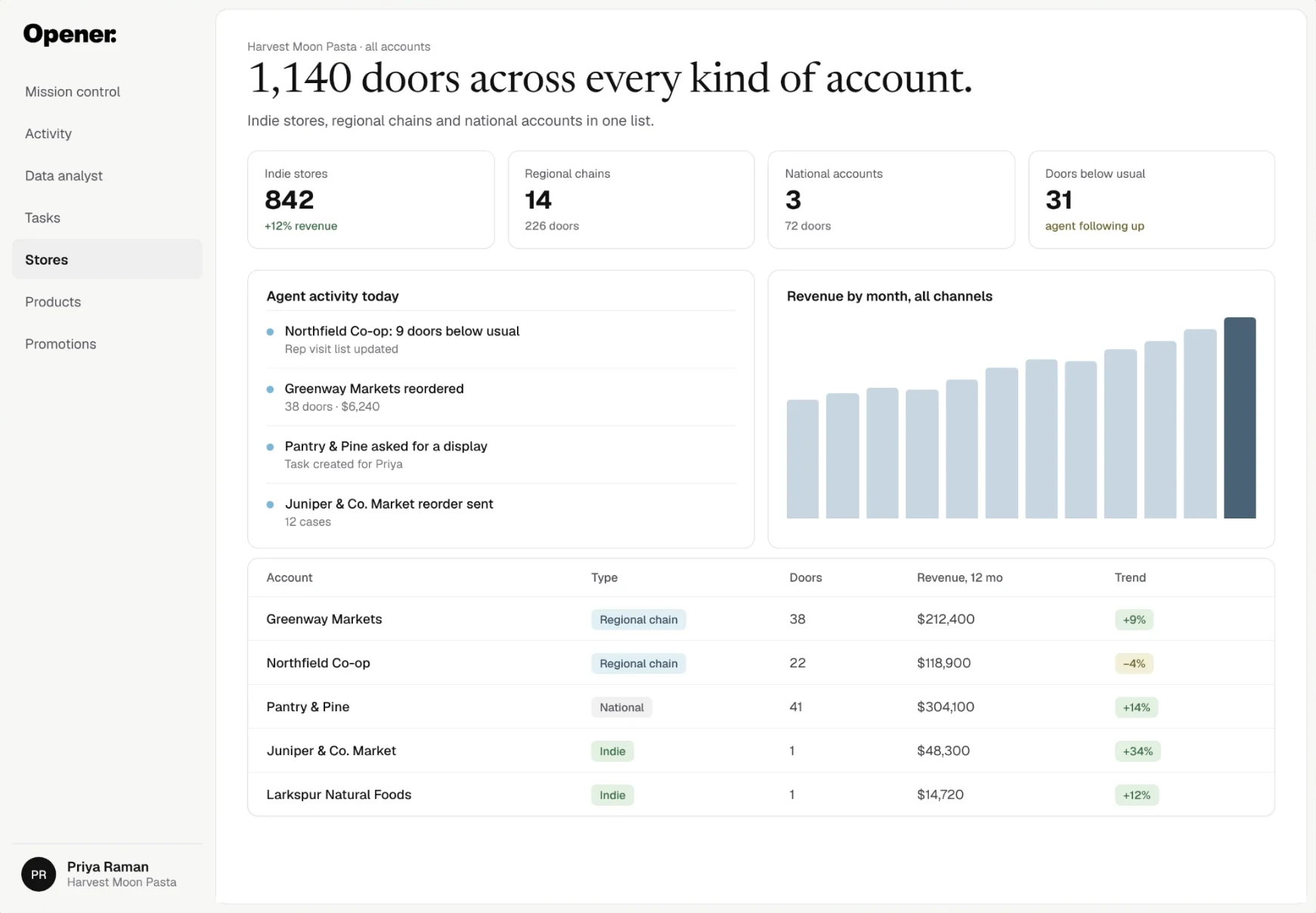Open Priya Raman's PR avatar
Image resolution: width=1316 pixels, height=913 pixels.
point(39,874)
